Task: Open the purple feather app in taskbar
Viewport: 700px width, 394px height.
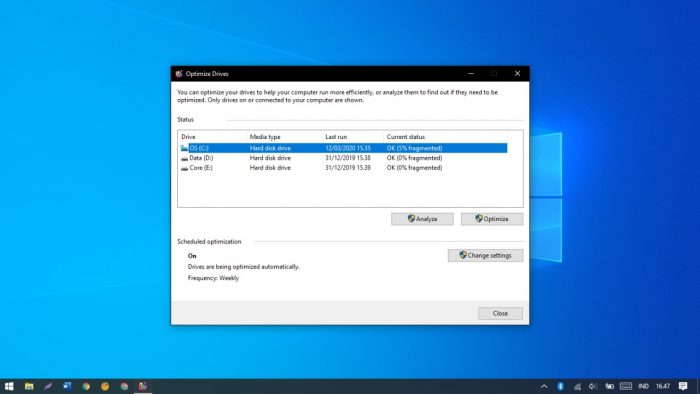Action: (x=48, y=386)
